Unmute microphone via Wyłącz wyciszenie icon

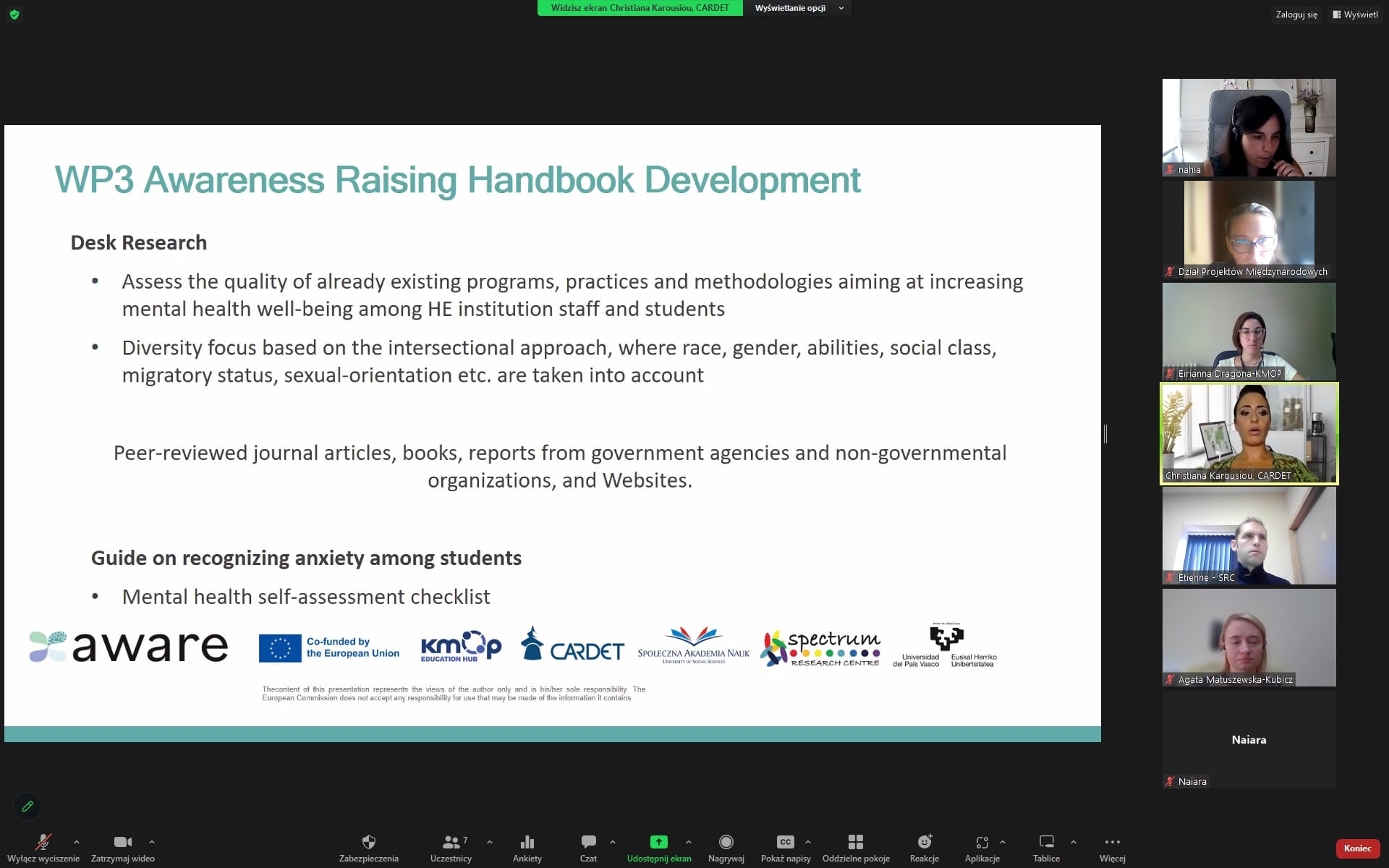pyautogui.click(x=43, y=842)
